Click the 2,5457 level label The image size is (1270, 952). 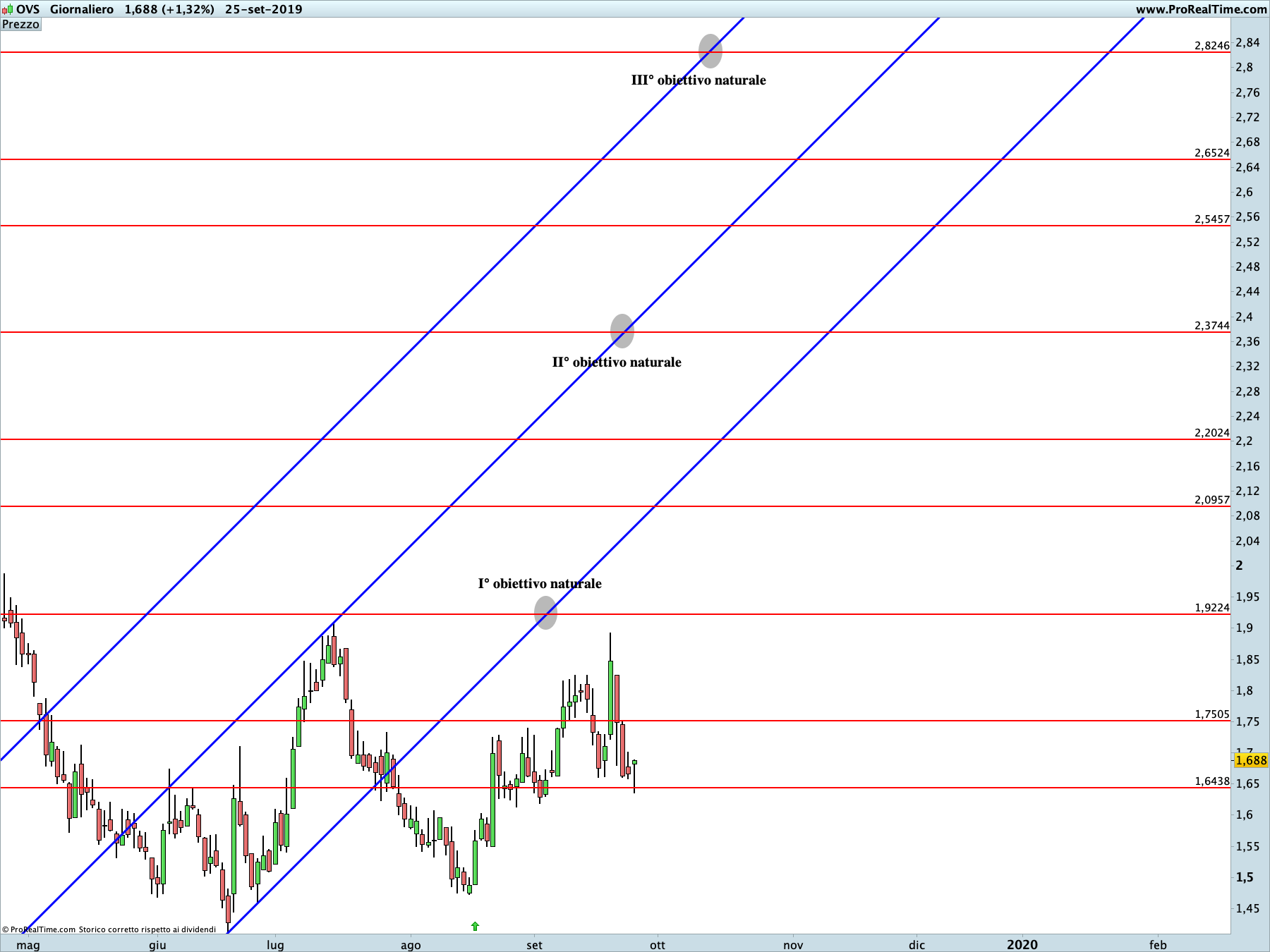click(x=1211, y=219)
